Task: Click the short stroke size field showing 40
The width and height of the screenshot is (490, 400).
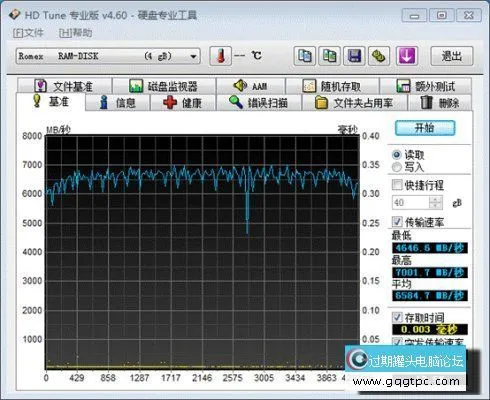Action: 411,203
